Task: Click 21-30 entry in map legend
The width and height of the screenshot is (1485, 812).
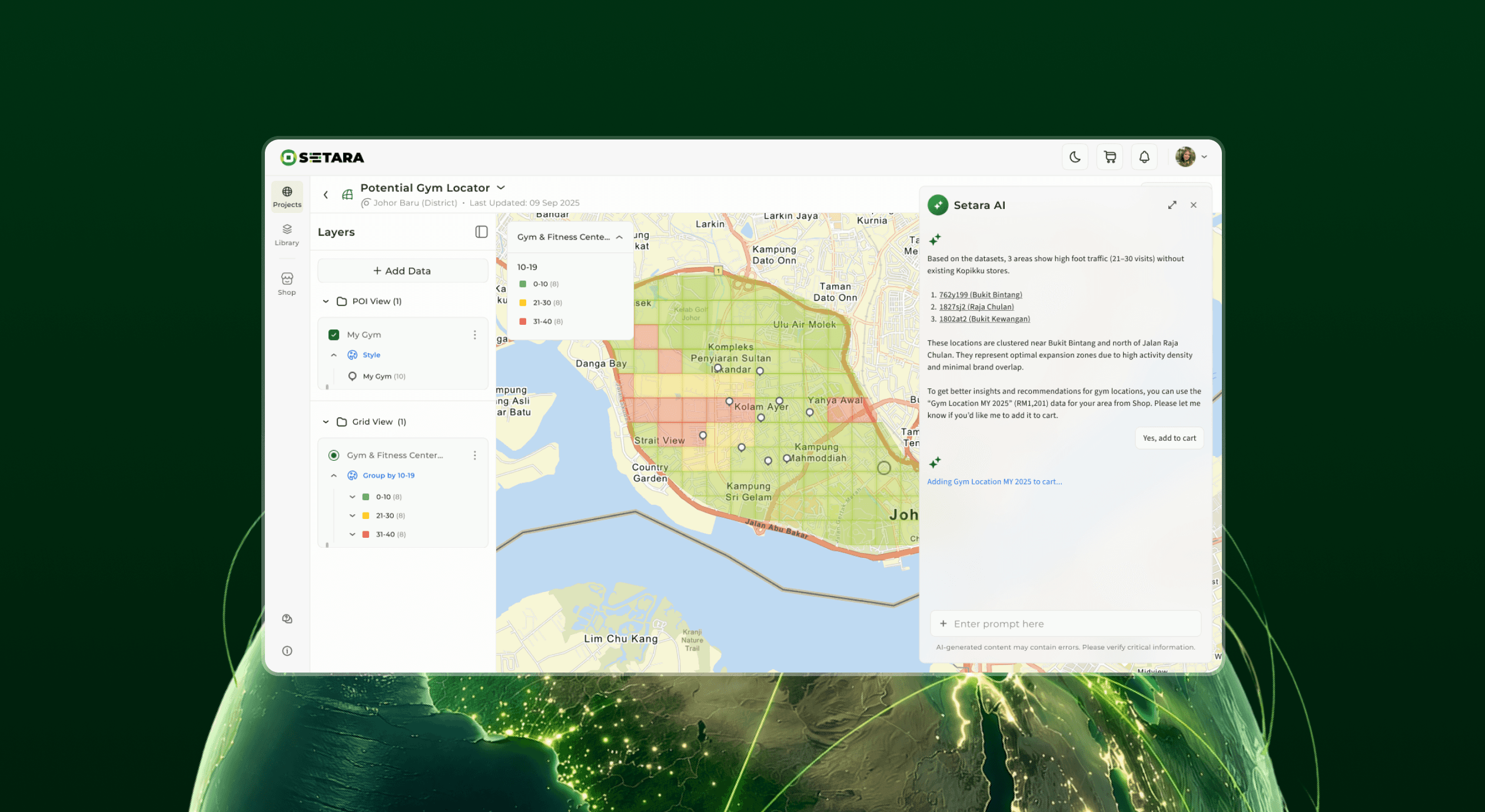Action: tap(540, 302)
